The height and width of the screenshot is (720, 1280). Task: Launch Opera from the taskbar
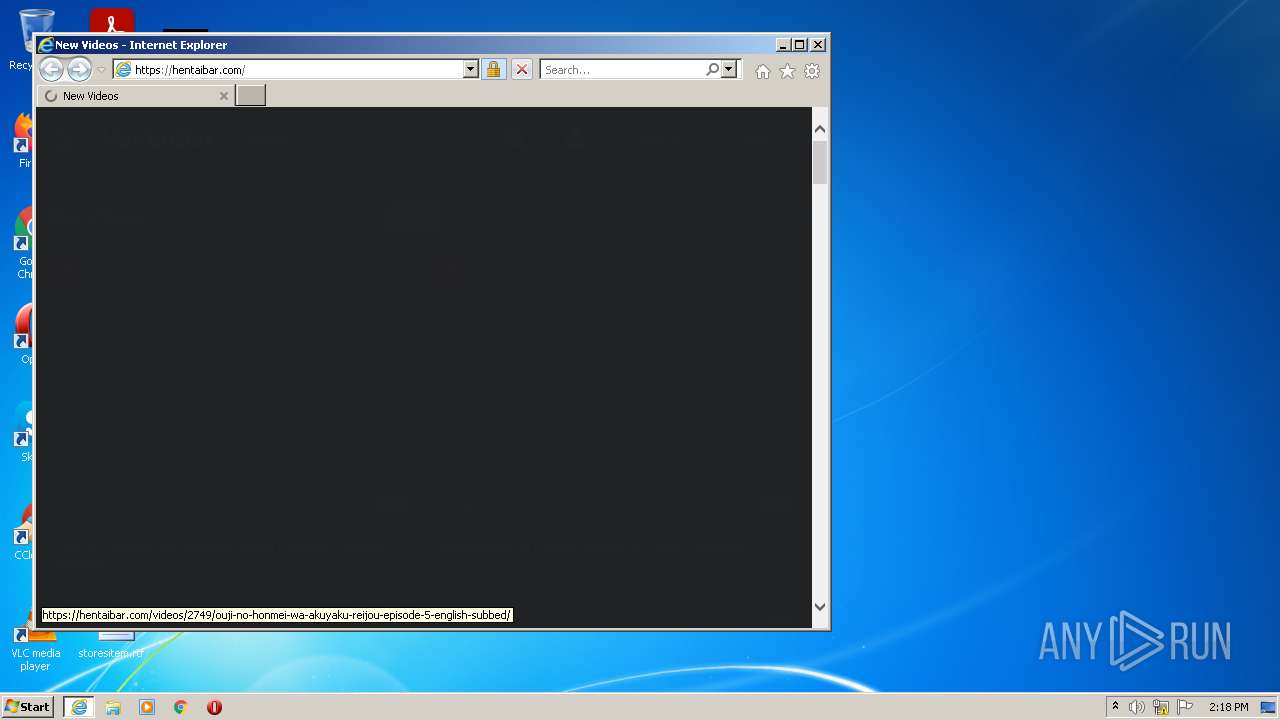pos(214,707)
